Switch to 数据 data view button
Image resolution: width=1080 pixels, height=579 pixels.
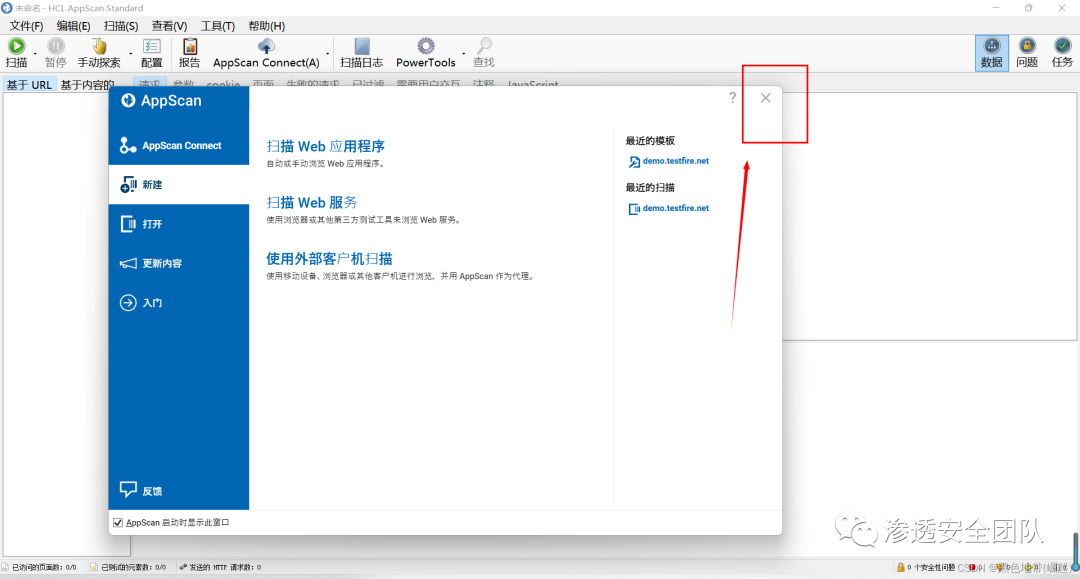coord(992,53)
